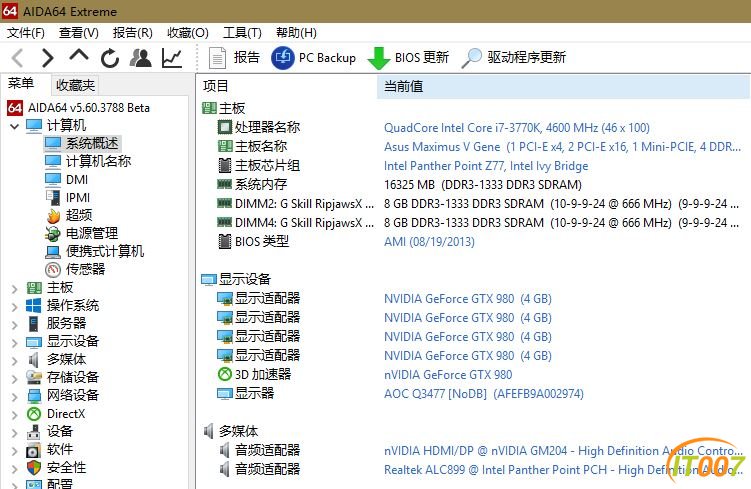Viewport: 751px width, 489px height.
Task: Expand the 显示设备 tree node
Action: click(x=14, y=342)
